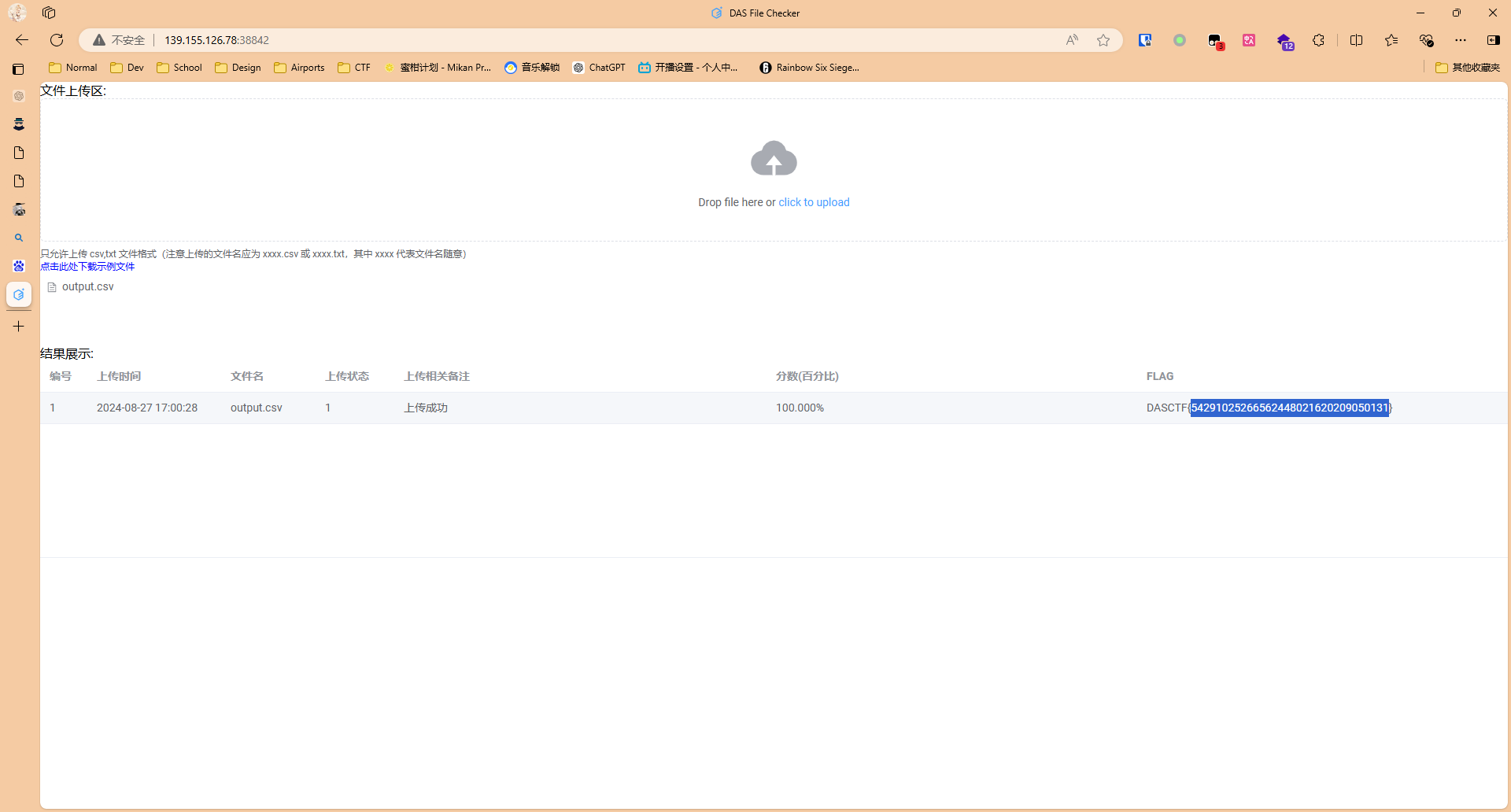Open the CTF bookmarks folder

354,68
